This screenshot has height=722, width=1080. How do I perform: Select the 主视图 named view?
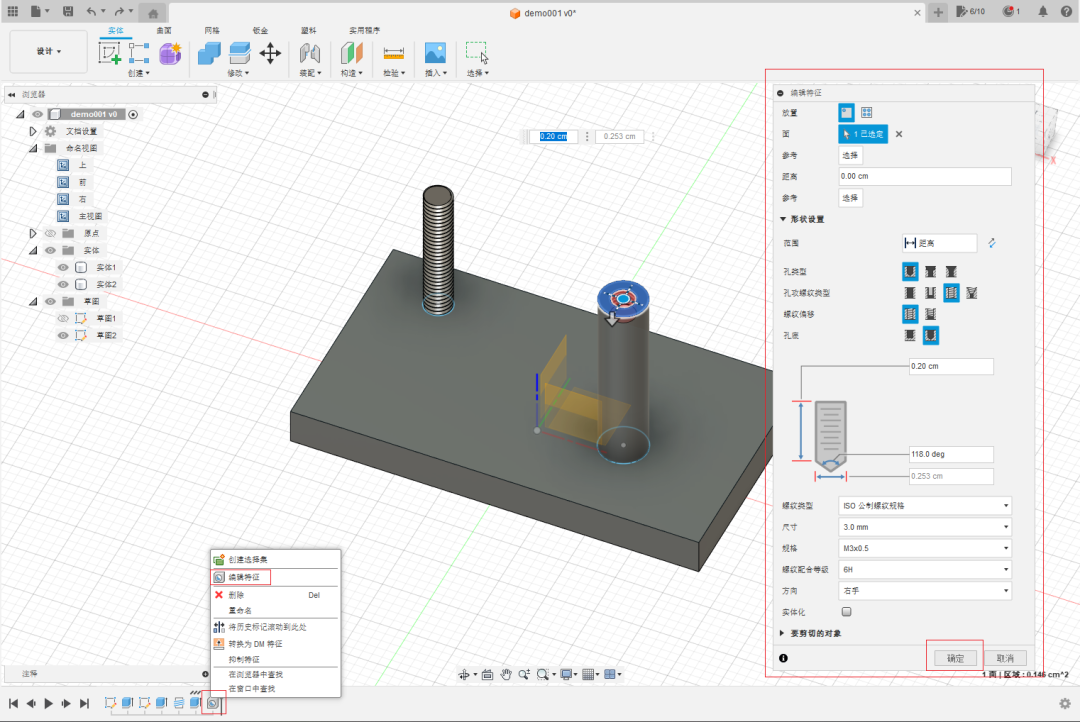[91, 216]
